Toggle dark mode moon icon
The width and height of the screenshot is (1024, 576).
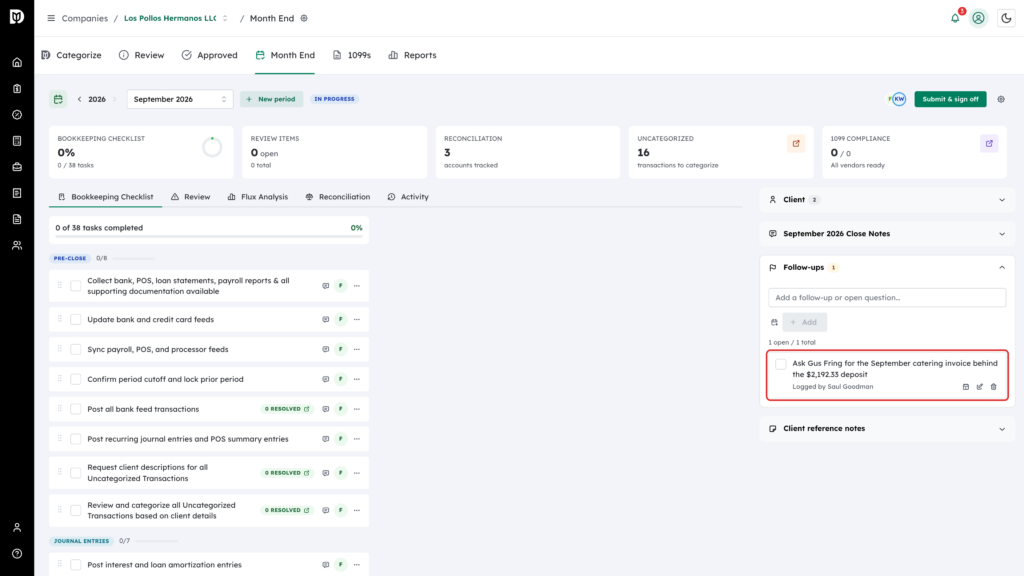pyautogui.click(x=1006, y=18)
